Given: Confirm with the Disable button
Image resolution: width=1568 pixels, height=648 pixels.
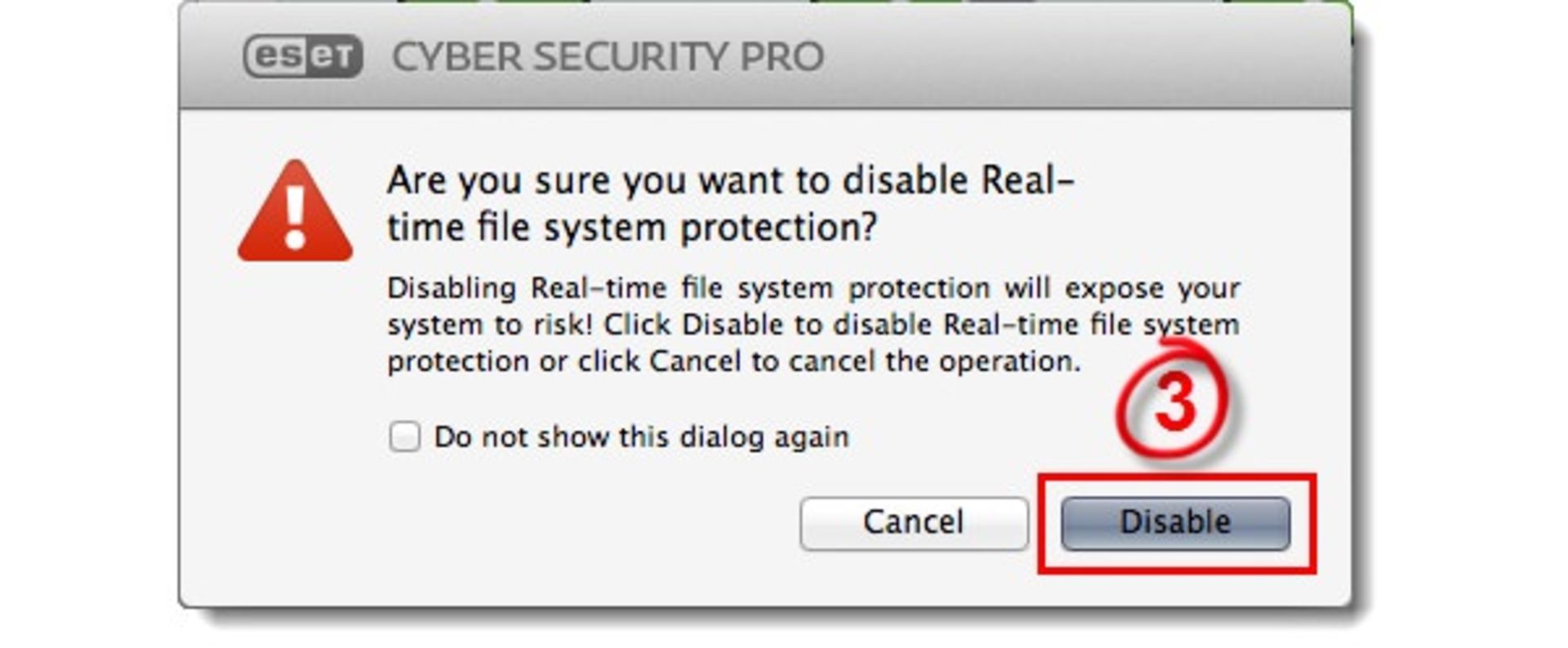Looking at the screenshot, I should [1175, 523].
